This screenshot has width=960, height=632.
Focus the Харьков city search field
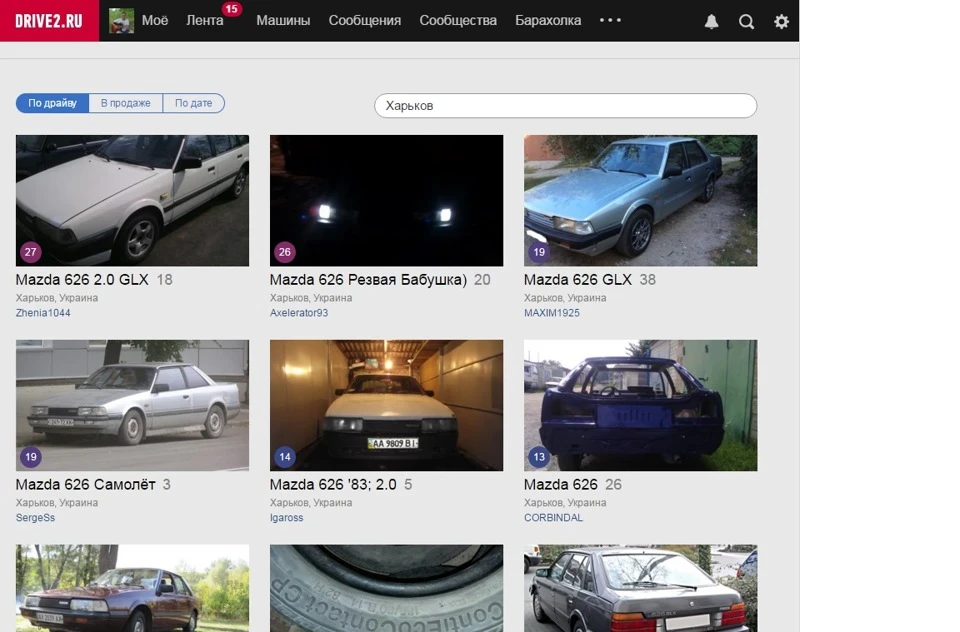pyautogui.click(x=566, y=105)
